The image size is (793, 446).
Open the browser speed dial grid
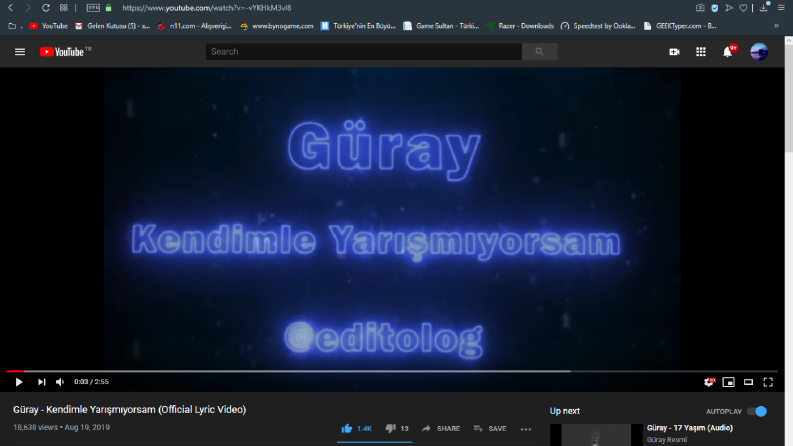[x=63, y=8]
